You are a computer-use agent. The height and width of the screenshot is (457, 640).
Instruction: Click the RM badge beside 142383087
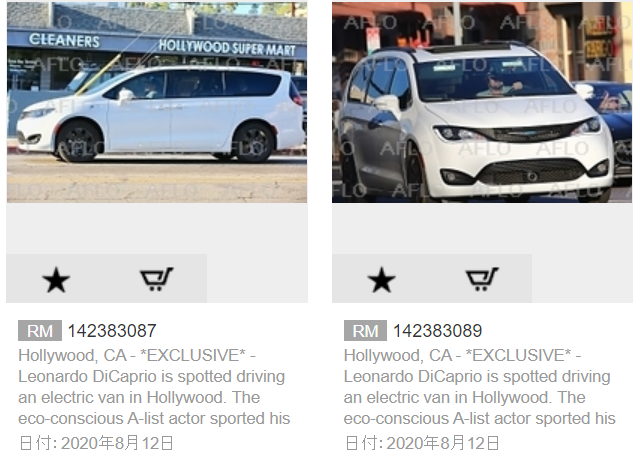[40, 331]
